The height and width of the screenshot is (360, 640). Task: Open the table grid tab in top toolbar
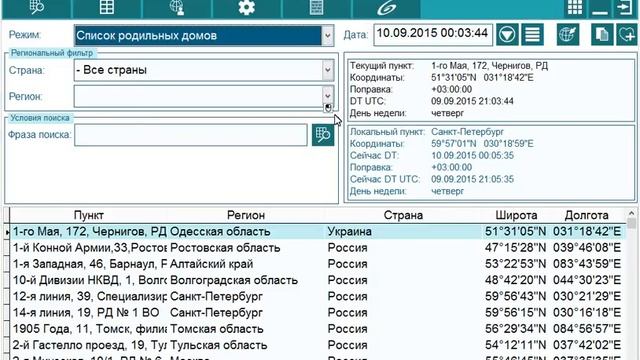107,8
